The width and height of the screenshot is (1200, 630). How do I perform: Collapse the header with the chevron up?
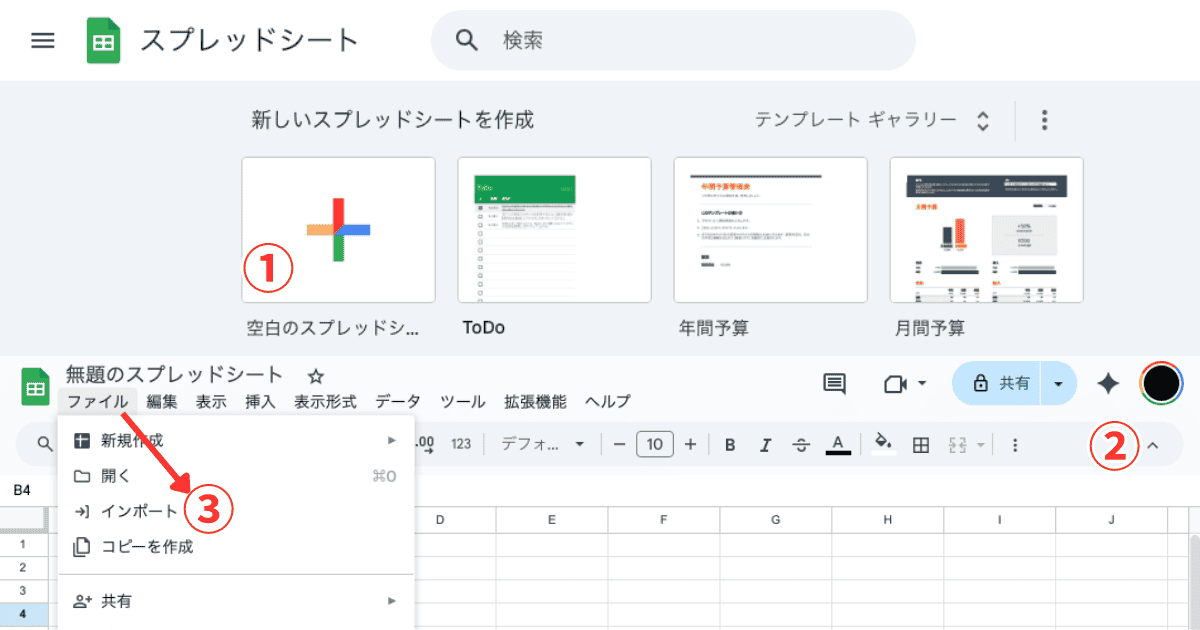click(x=1152, y=446)
